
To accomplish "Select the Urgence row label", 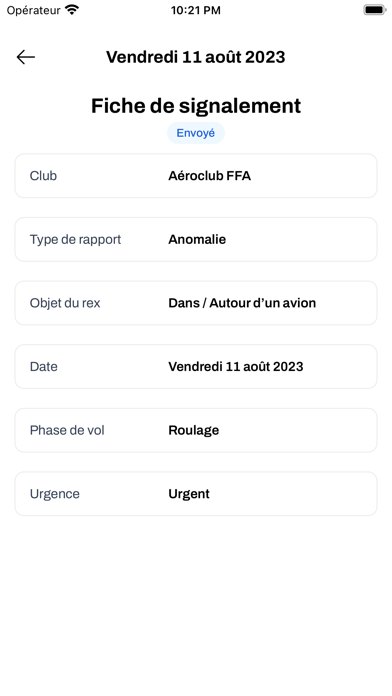I will 55,494.
